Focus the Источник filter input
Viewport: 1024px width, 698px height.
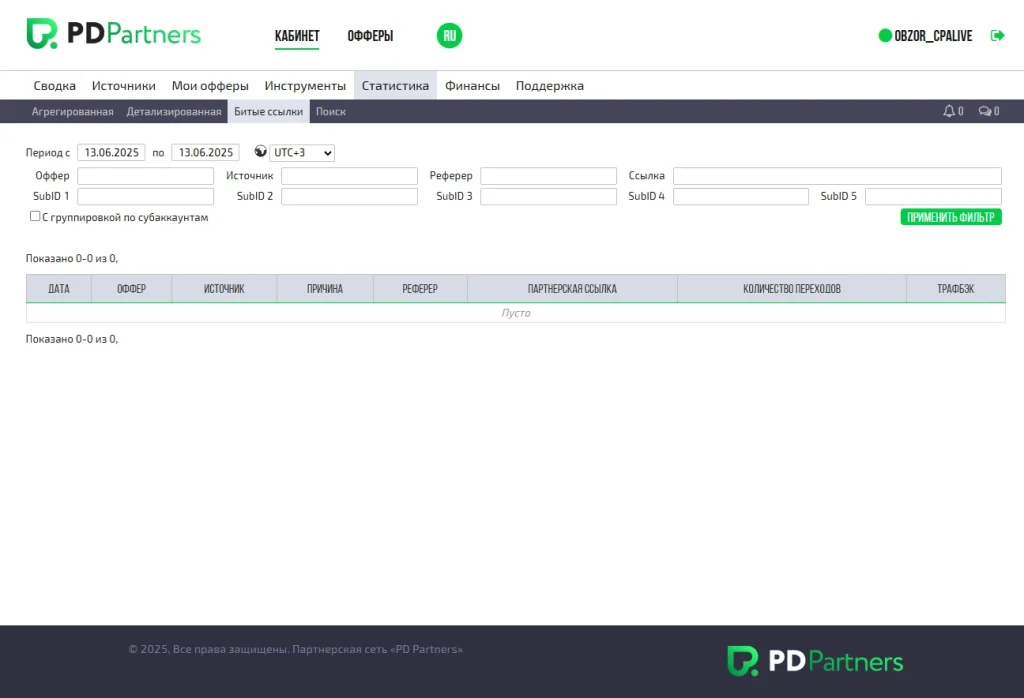click(349, 176)
